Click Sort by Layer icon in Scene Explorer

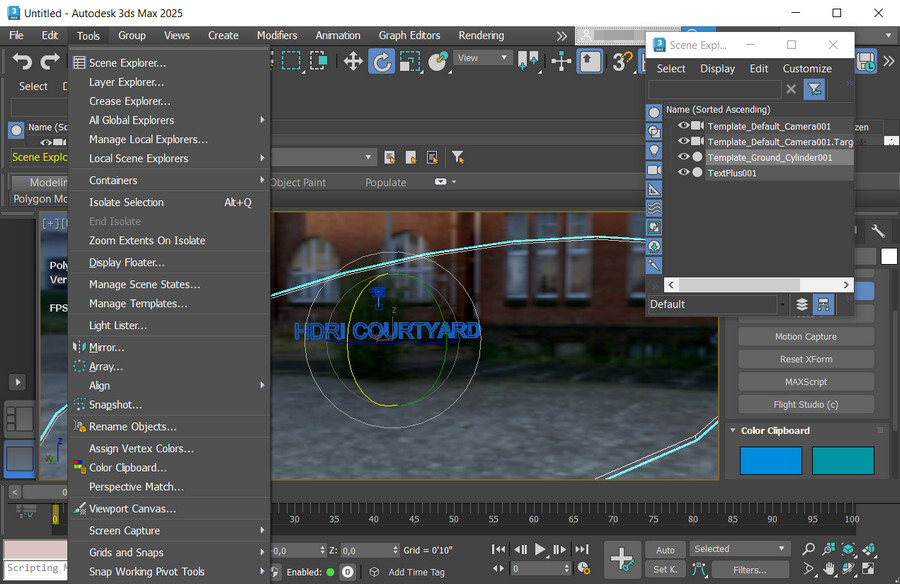[802, 304]
